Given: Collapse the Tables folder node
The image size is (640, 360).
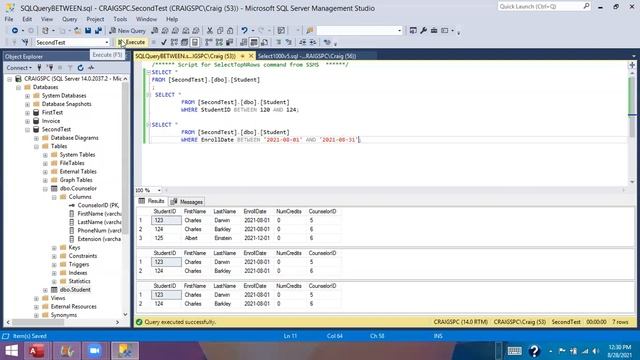Looking at the screenshot, I should (x=36, y=147).
